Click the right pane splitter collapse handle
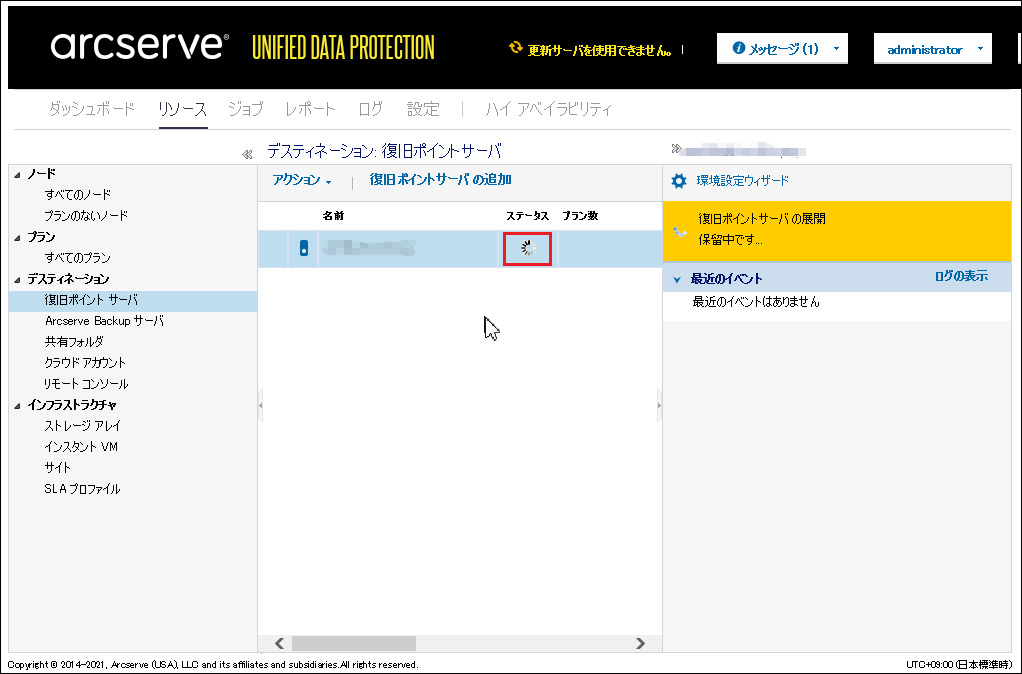 click(x=659, y=405)
